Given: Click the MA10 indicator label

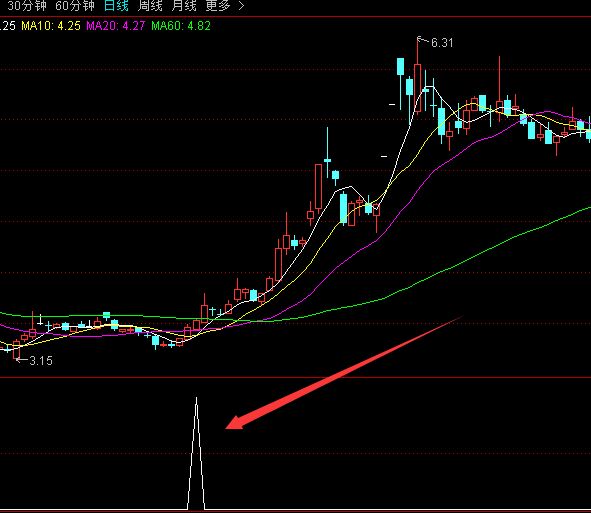Looking at the screenshot, I should (51, 26).
